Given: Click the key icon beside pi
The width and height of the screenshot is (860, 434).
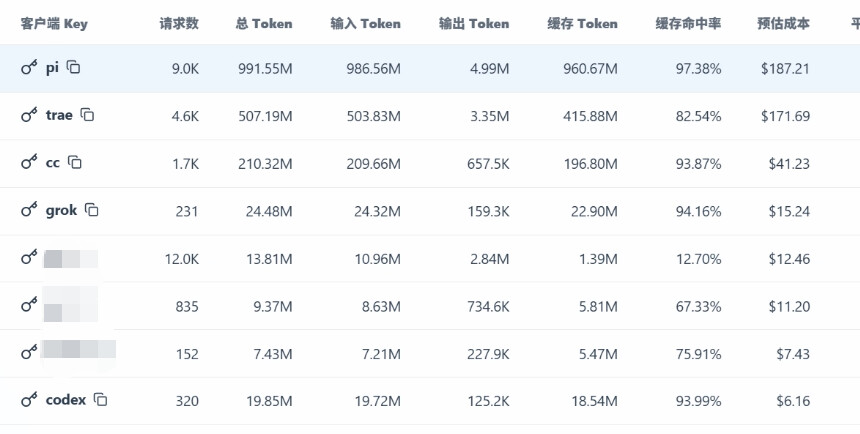Looking at the screenshot, I should (x=29, y=68).
